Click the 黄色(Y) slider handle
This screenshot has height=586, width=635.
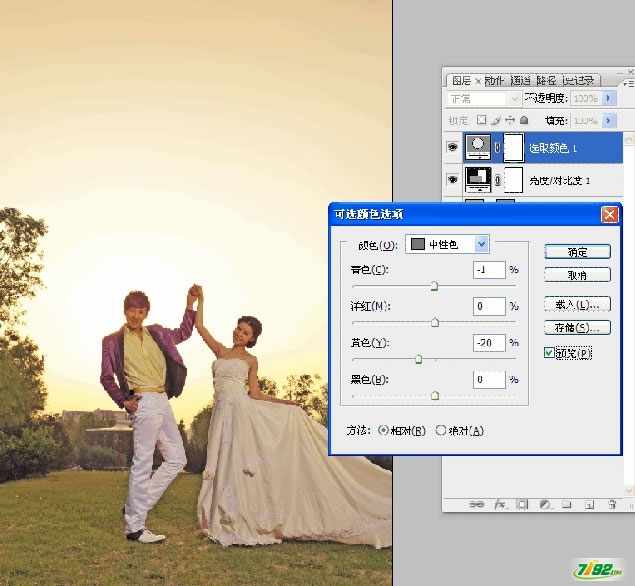pyautogui.click(x=419, y=359)
